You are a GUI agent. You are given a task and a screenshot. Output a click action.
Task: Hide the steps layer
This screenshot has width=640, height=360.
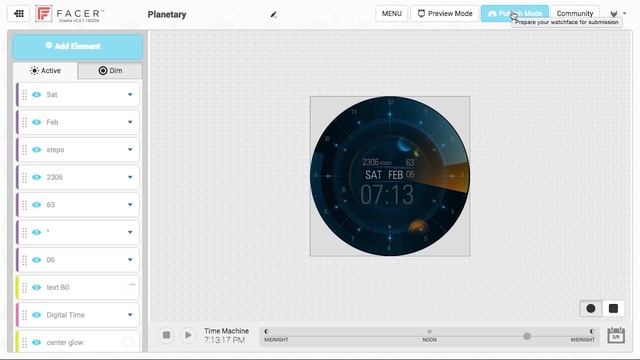pos(37,150)
